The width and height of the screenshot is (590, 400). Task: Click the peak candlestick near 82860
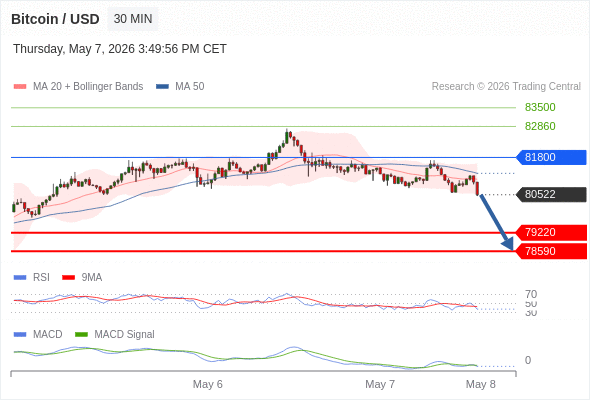click(x=287, y=136)
